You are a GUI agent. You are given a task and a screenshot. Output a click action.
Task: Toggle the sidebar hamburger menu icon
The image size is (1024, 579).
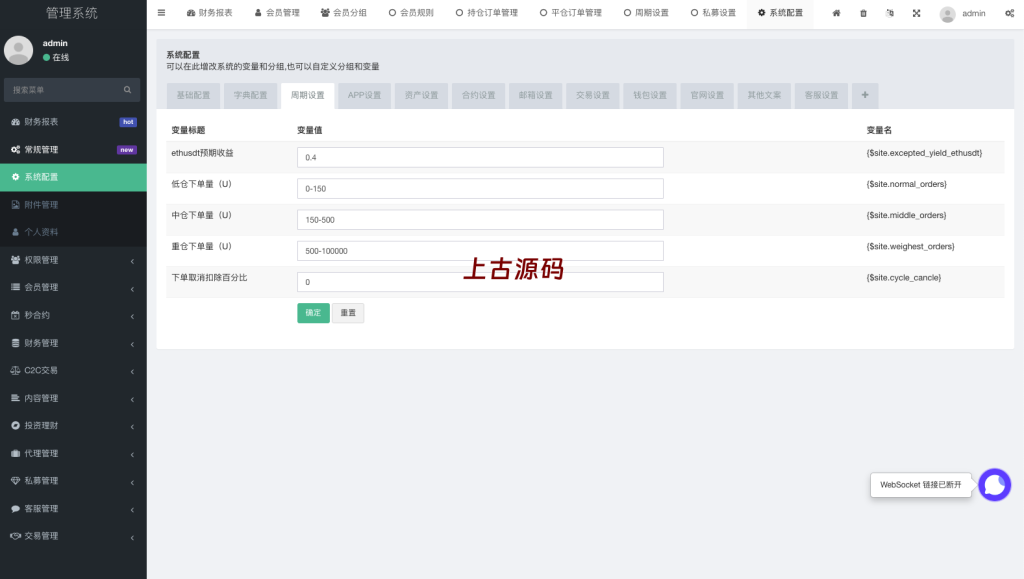pos(161,12)
